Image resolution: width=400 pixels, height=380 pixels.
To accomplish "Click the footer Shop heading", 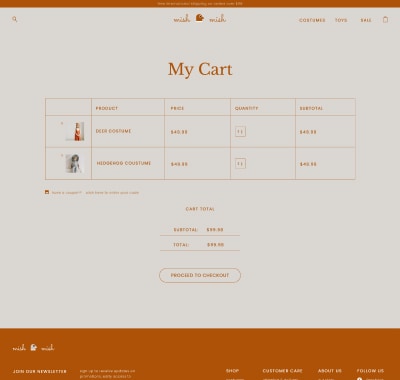I will coord(232,371).
